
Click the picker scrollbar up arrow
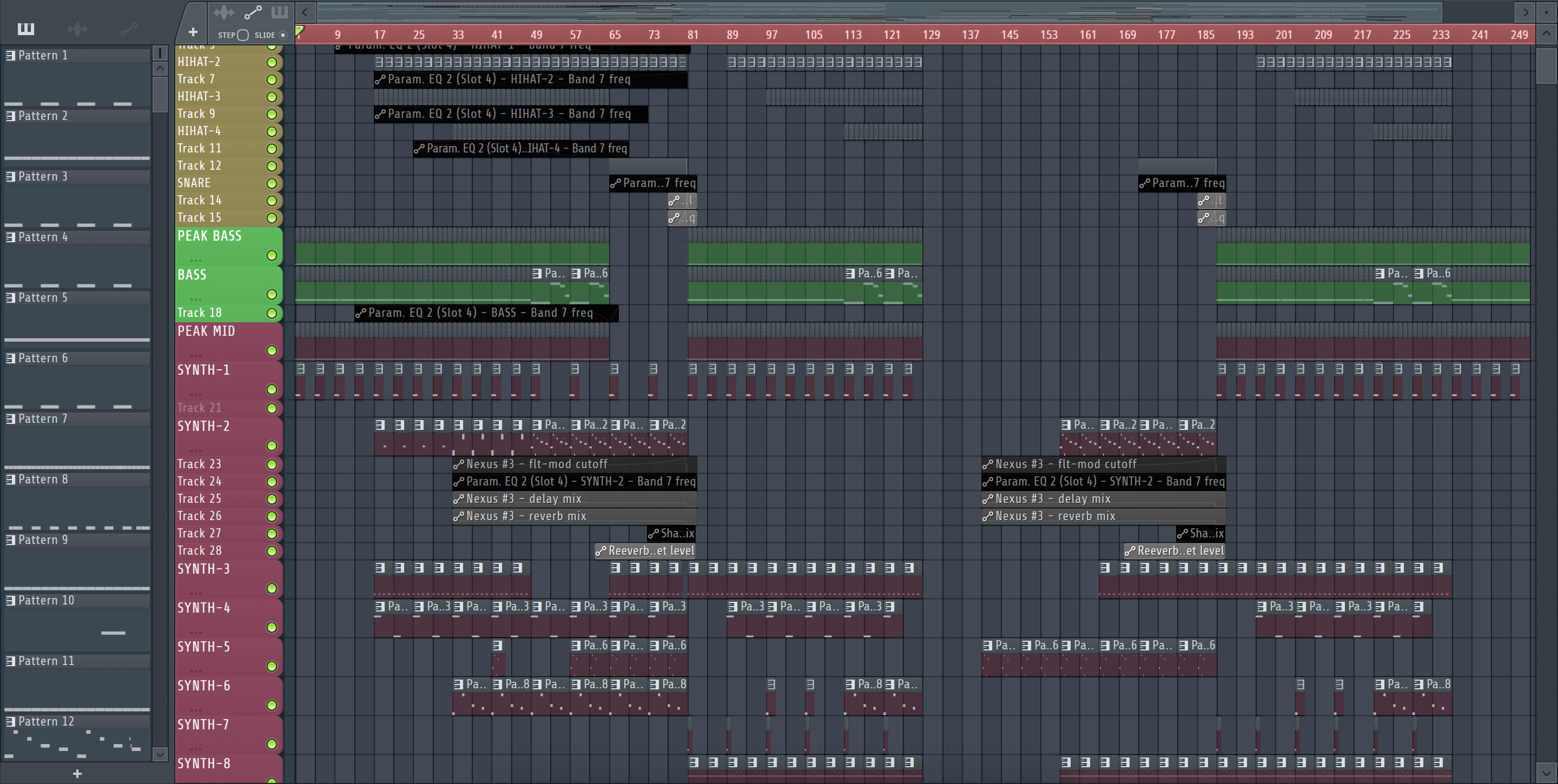(160, 68)
